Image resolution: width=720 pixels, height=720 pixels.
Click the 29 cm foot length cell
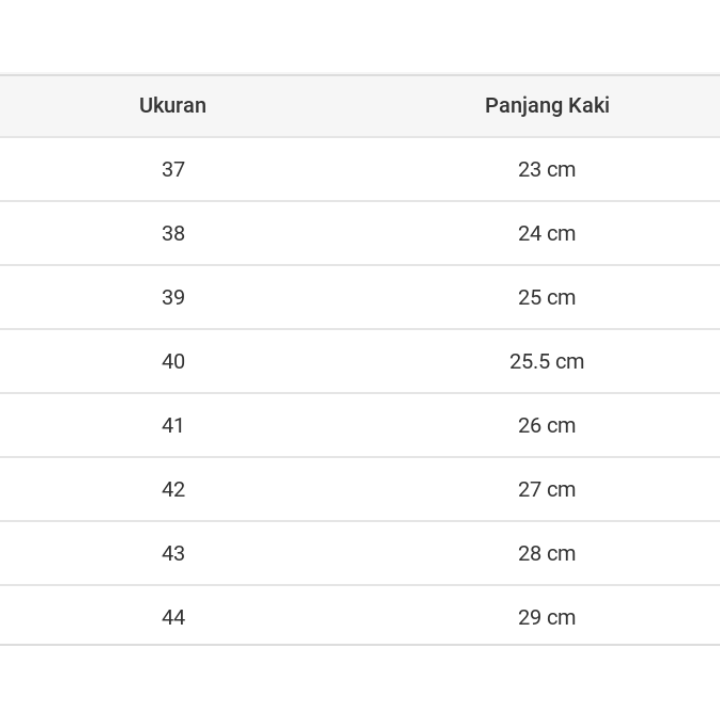tap(547, 617)
